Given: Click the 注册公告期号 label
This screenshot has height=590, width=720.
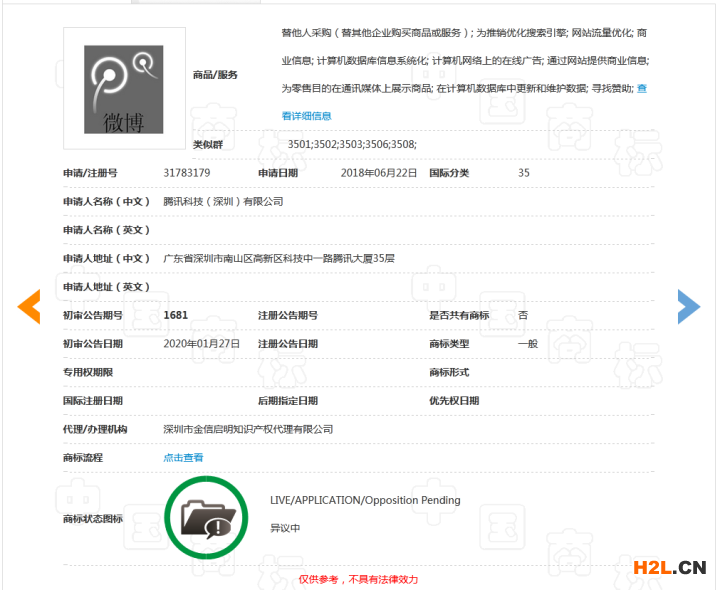Looking at the screenshot, I should pos(288,315).
